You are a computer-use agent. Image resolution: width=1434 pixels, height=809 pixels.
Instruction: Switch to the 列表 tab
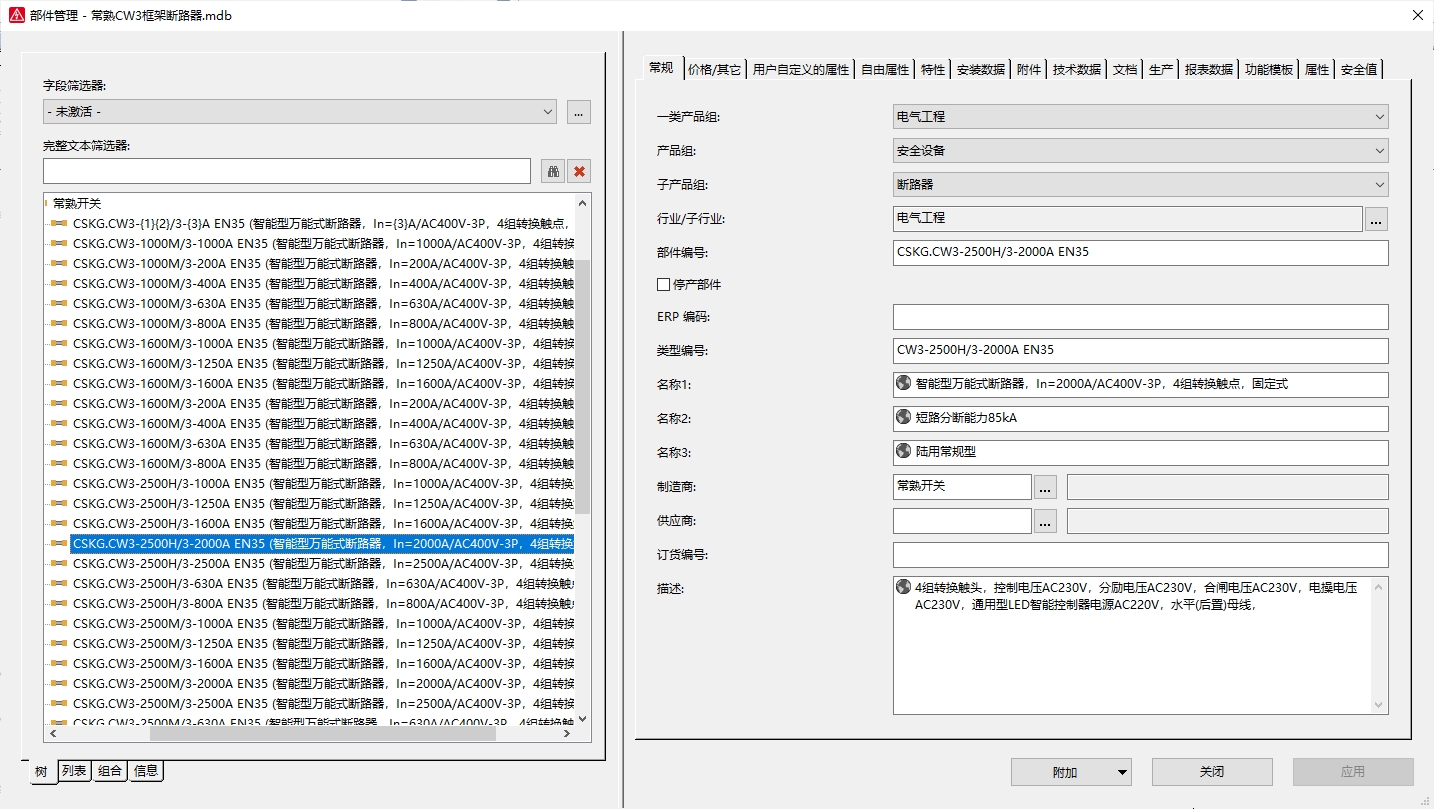tap(75, 771)
